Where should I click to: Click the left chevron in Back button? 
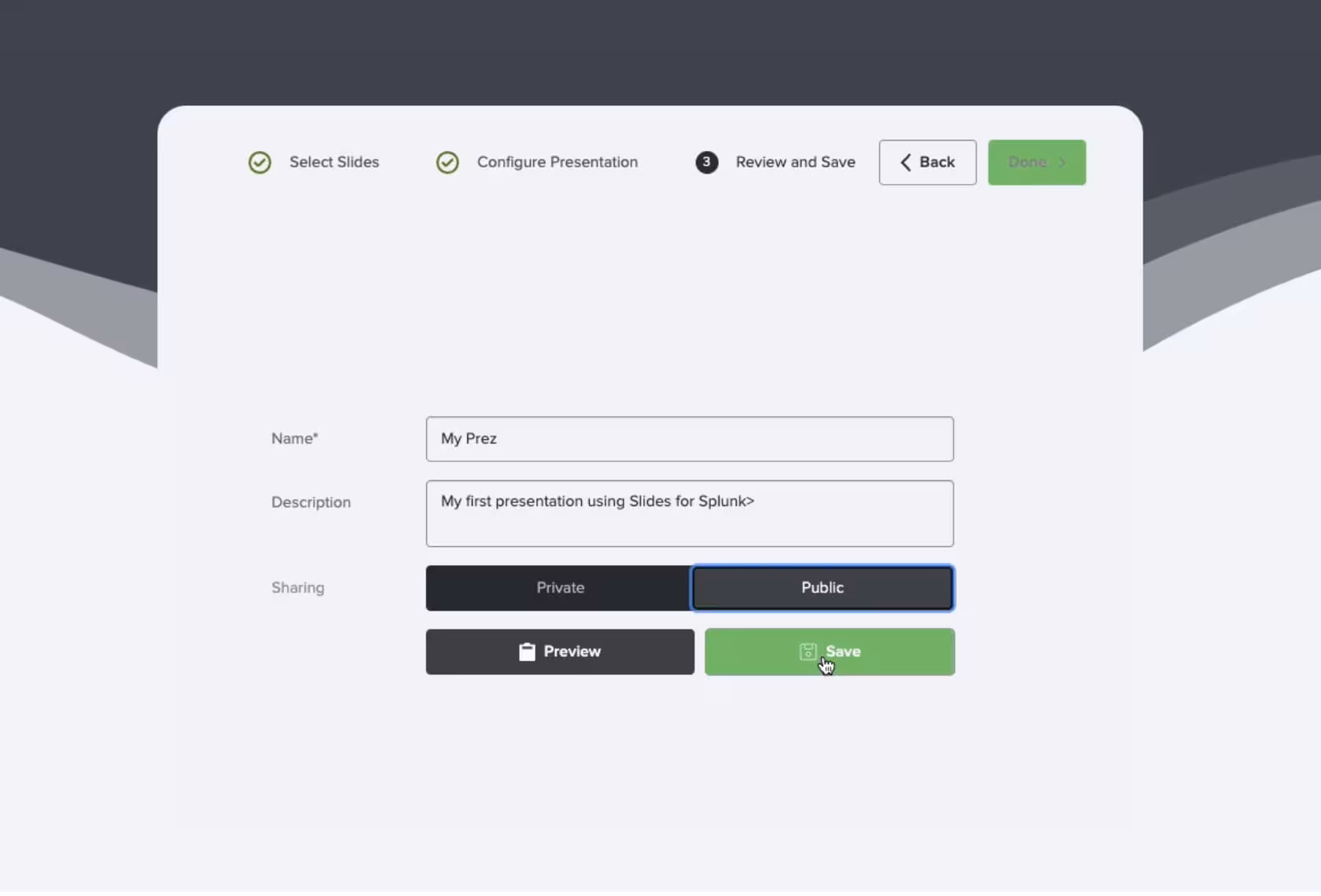(905, 163)
